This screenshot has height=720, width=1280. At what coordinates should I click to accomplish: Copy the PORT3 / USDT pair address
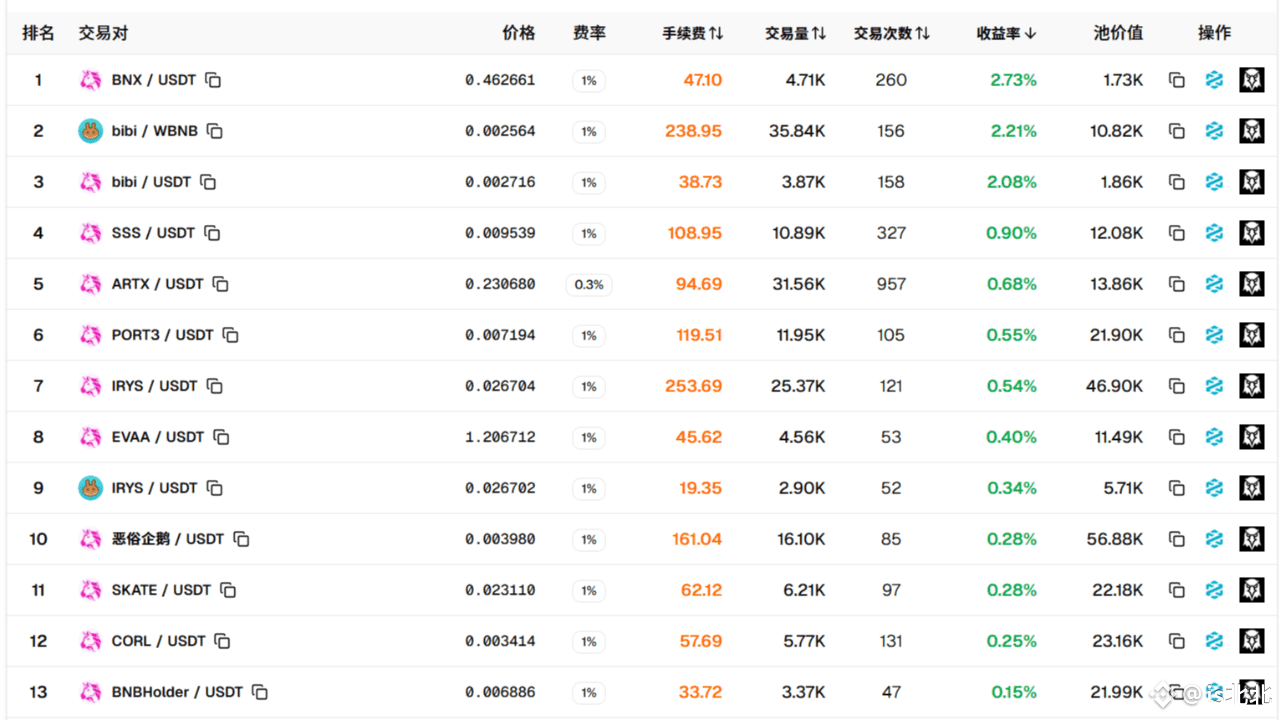tap(231, 335)
